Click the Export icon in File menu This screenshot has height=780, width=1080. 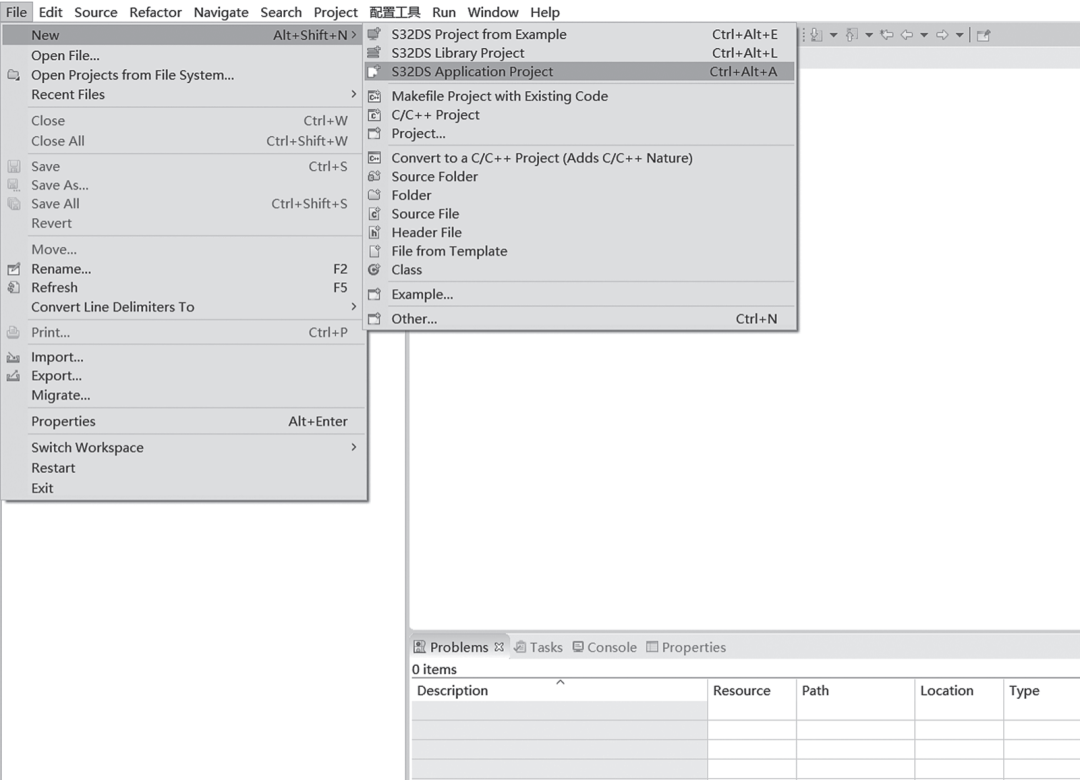pyautogui.click(x=13, y=376)
